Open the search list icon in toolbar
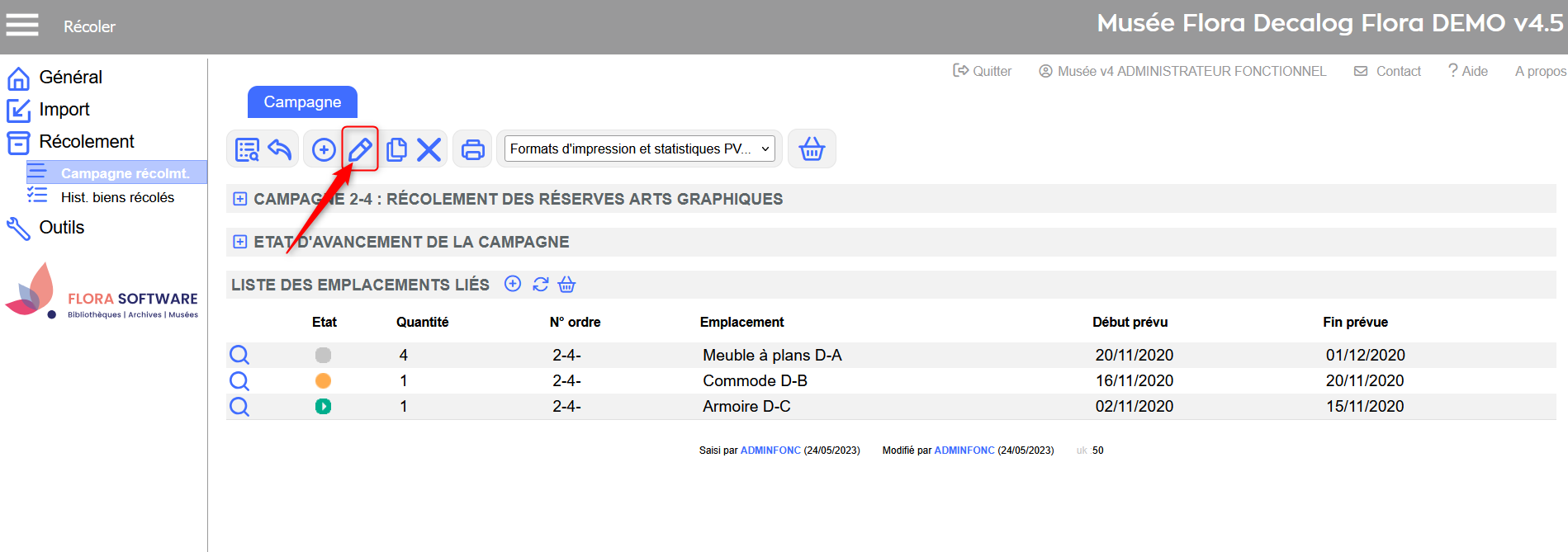This screenshot has height=552, width=1568. [247, 149]
